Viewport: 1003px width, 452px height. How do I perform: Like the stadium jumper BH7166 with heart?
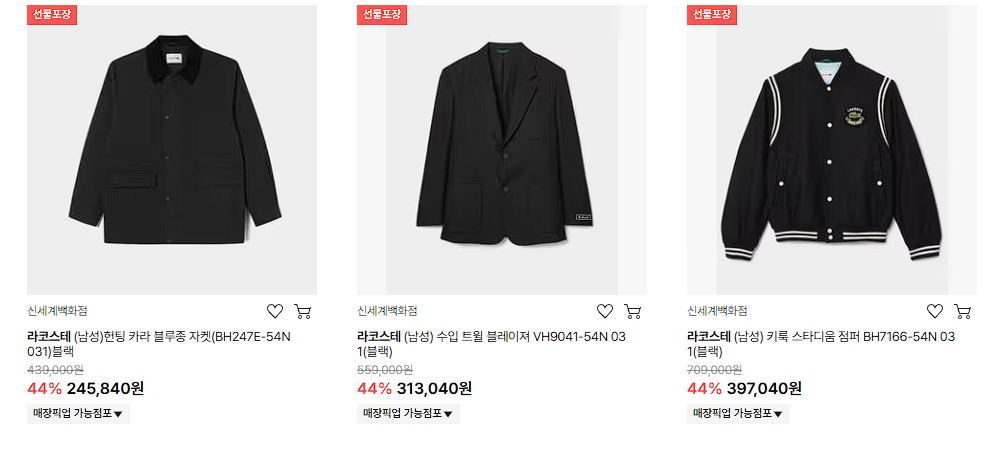pyautogui.click(x=935, y=311)
